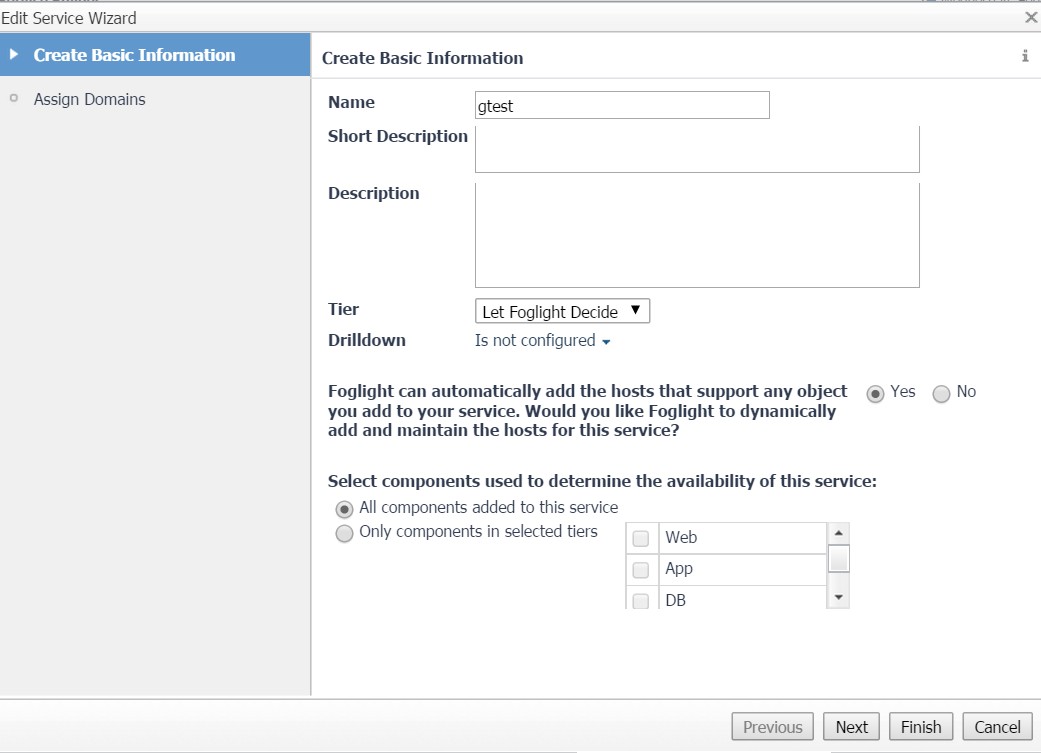The image size is (1041, 753).
Task: Click tier list scrollbar up arrow
Action: click(x=839, y=533)
